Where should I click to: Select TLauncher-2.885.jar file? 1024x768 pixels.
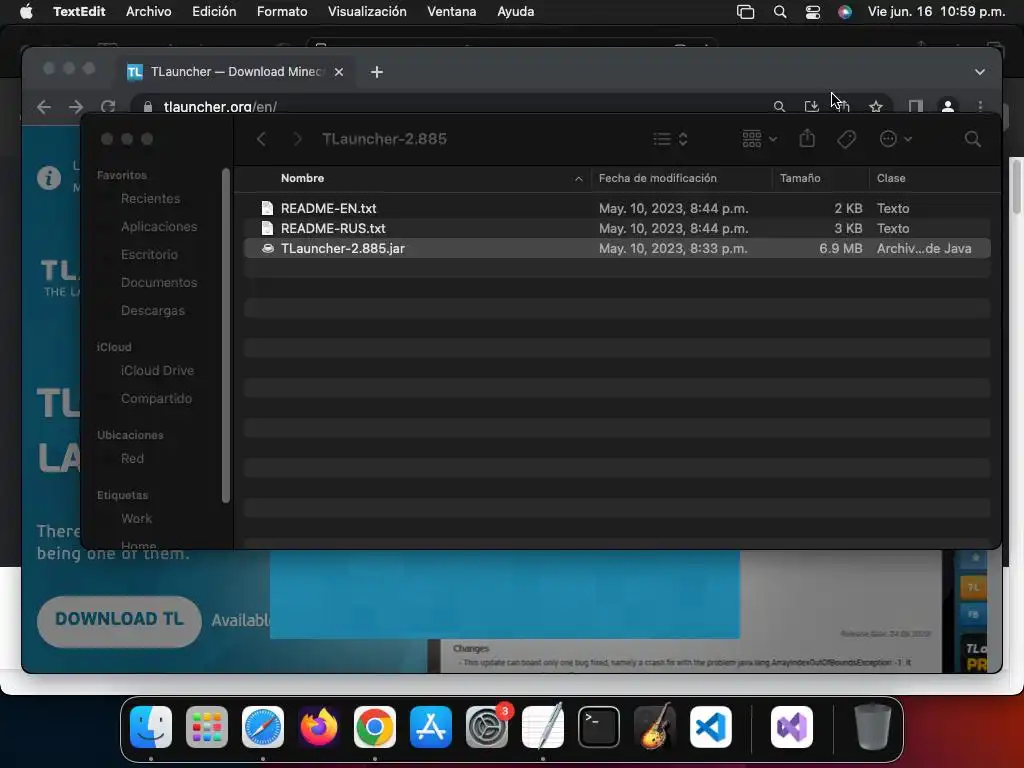(617, 248)
